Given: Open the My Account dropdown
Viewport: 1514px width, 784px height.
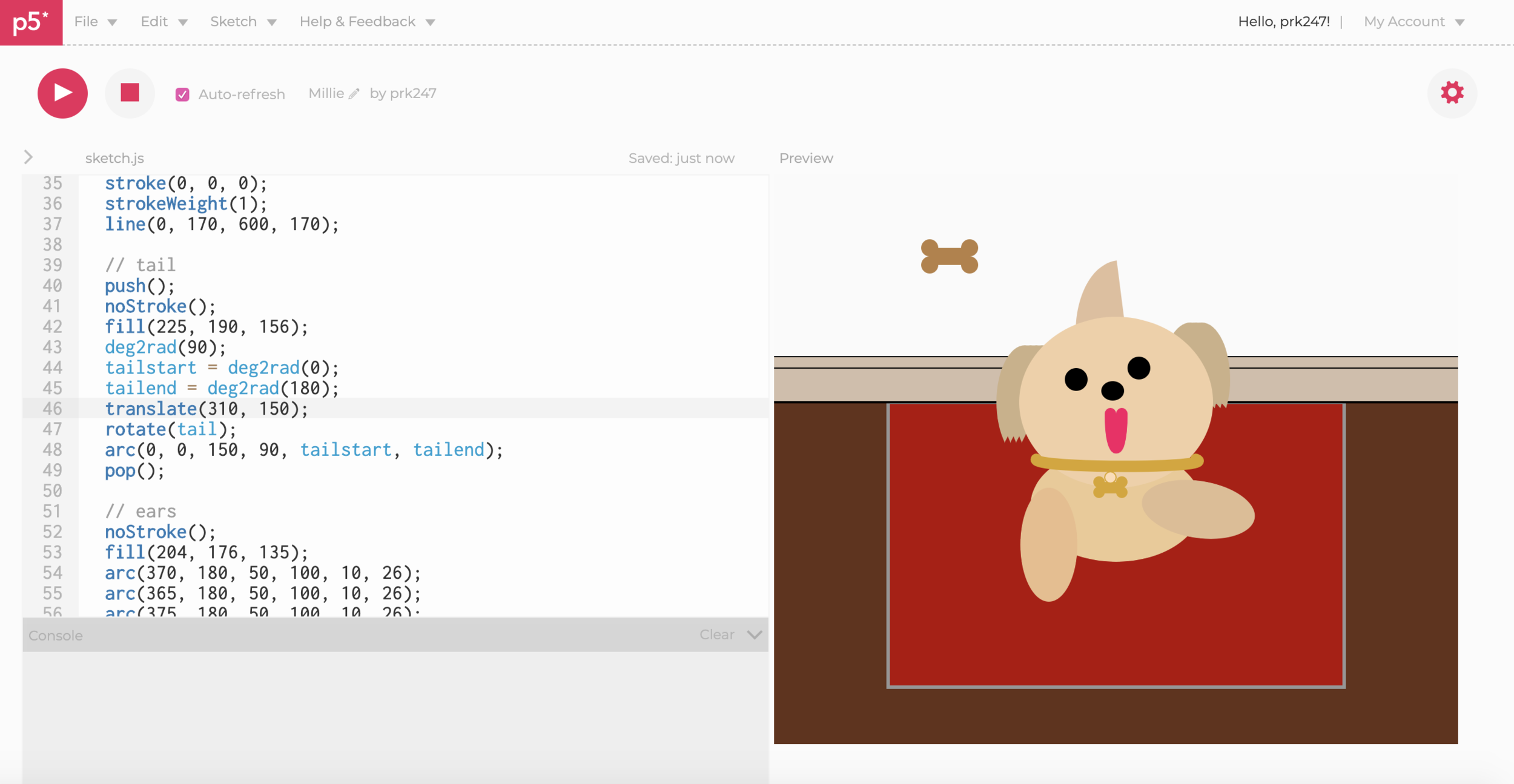Looking at the screenshot, I should [x=1413, y=22].
